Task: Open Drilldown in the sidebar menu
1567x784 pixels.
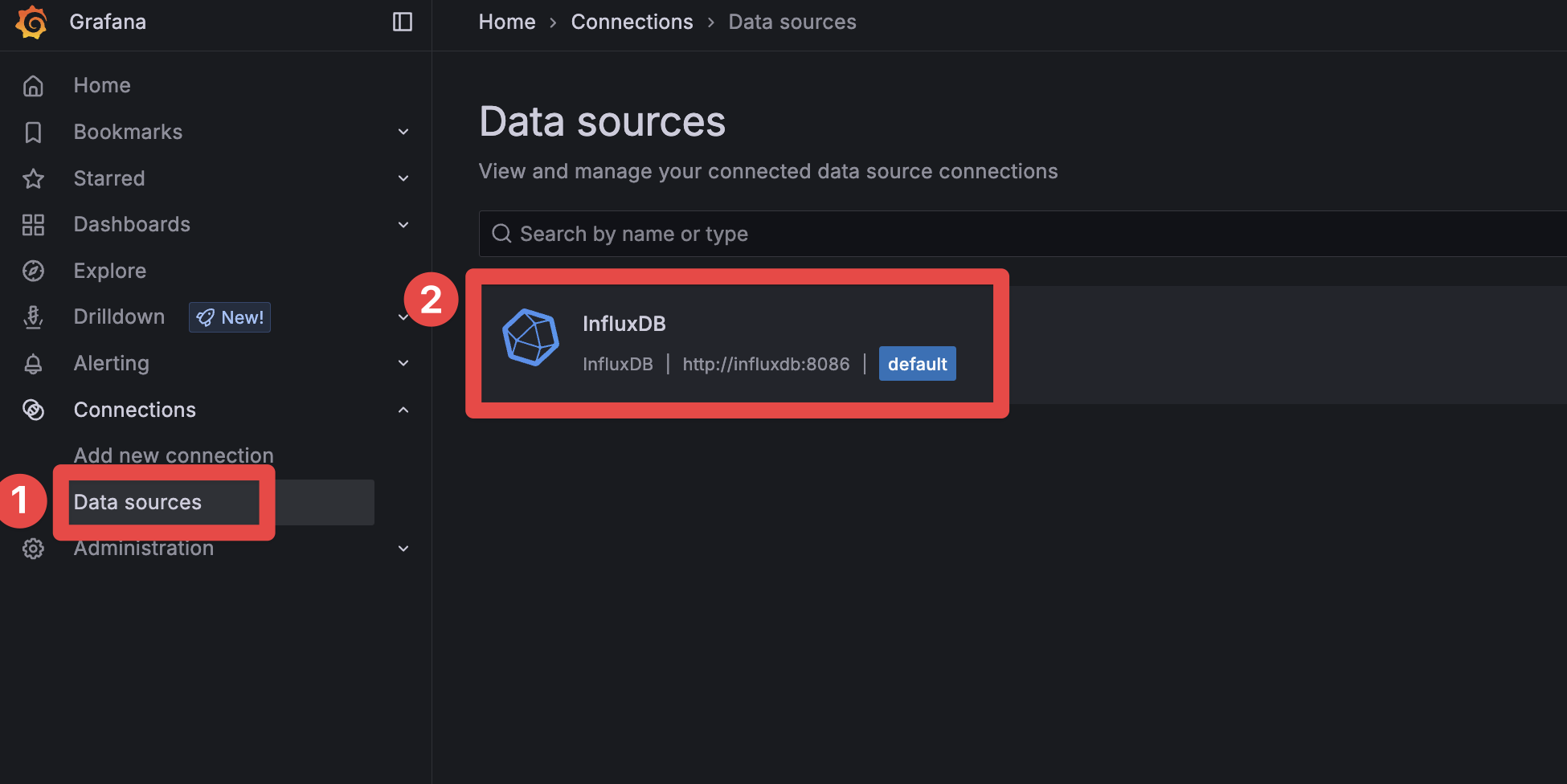Action: 119,316
